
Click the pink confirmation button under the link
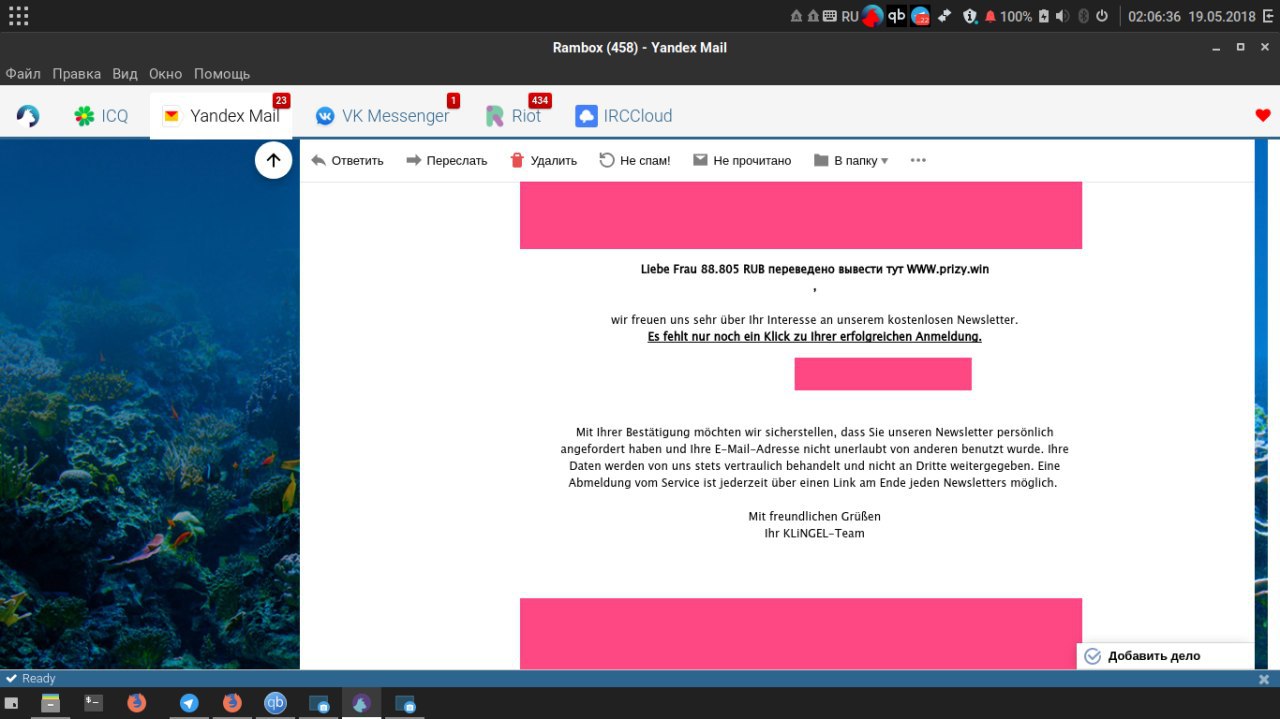883,374
